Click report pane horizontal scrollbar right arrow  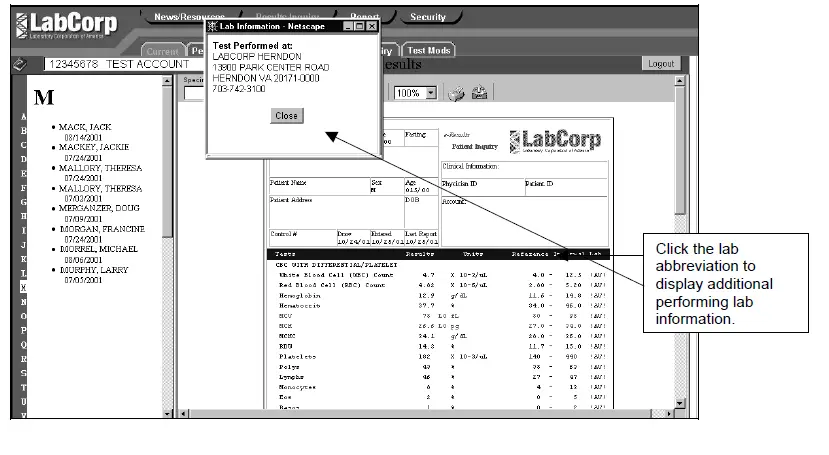point(669,414)
